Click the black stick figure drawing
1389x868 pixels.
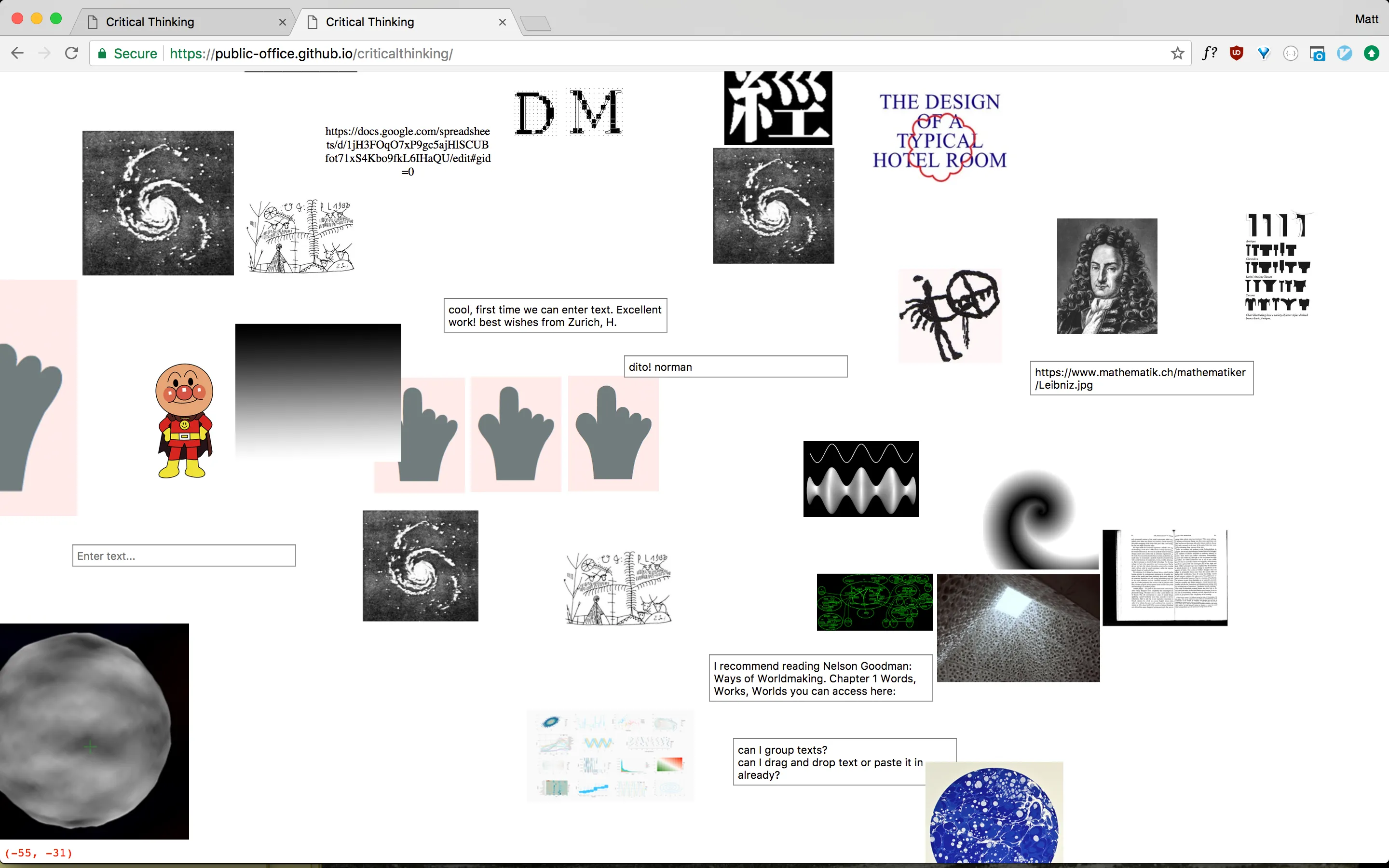[950, 316]
